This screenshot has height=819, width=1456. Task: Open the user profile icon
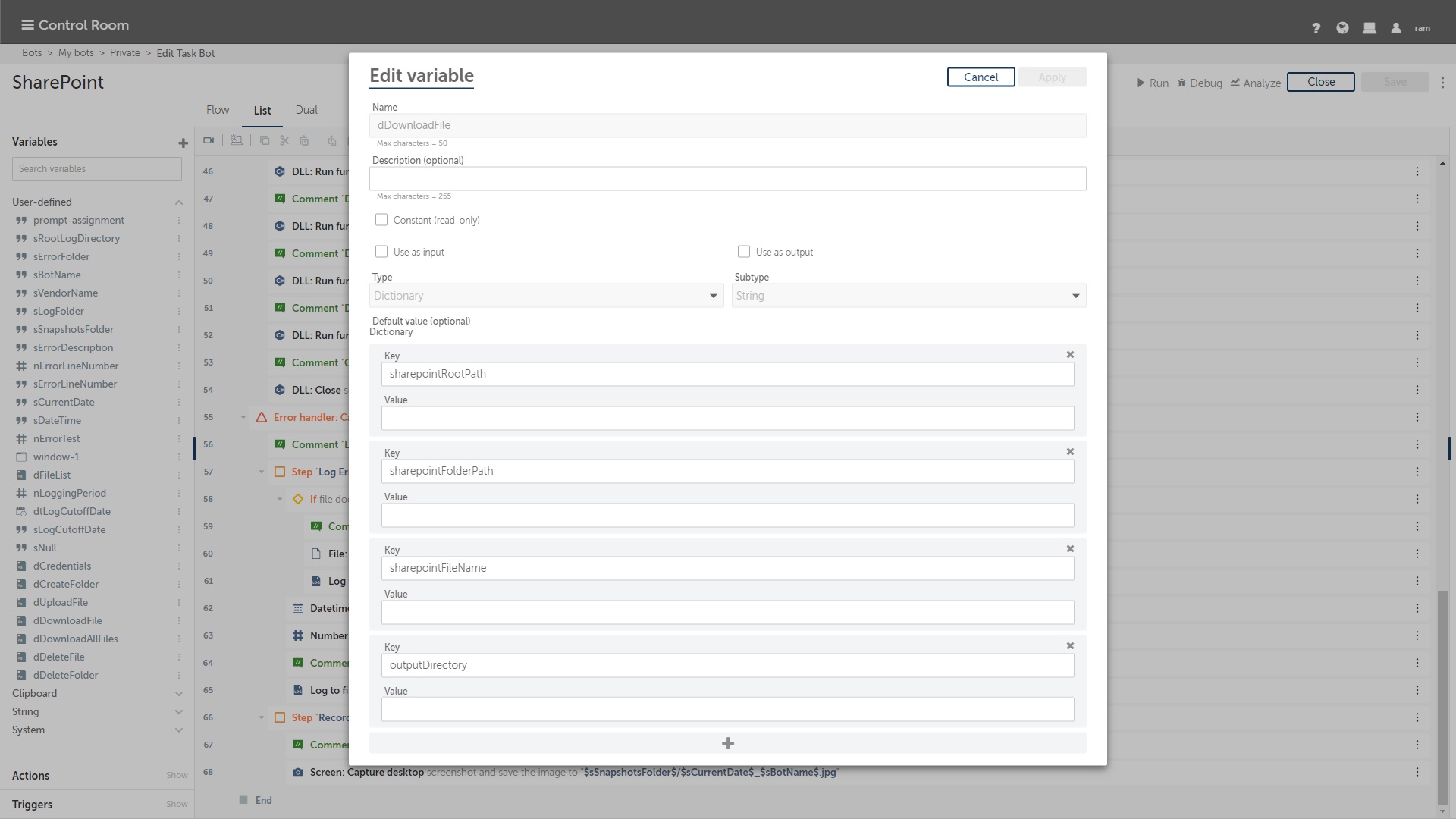pyautogui.click(x=1395, y=28)
